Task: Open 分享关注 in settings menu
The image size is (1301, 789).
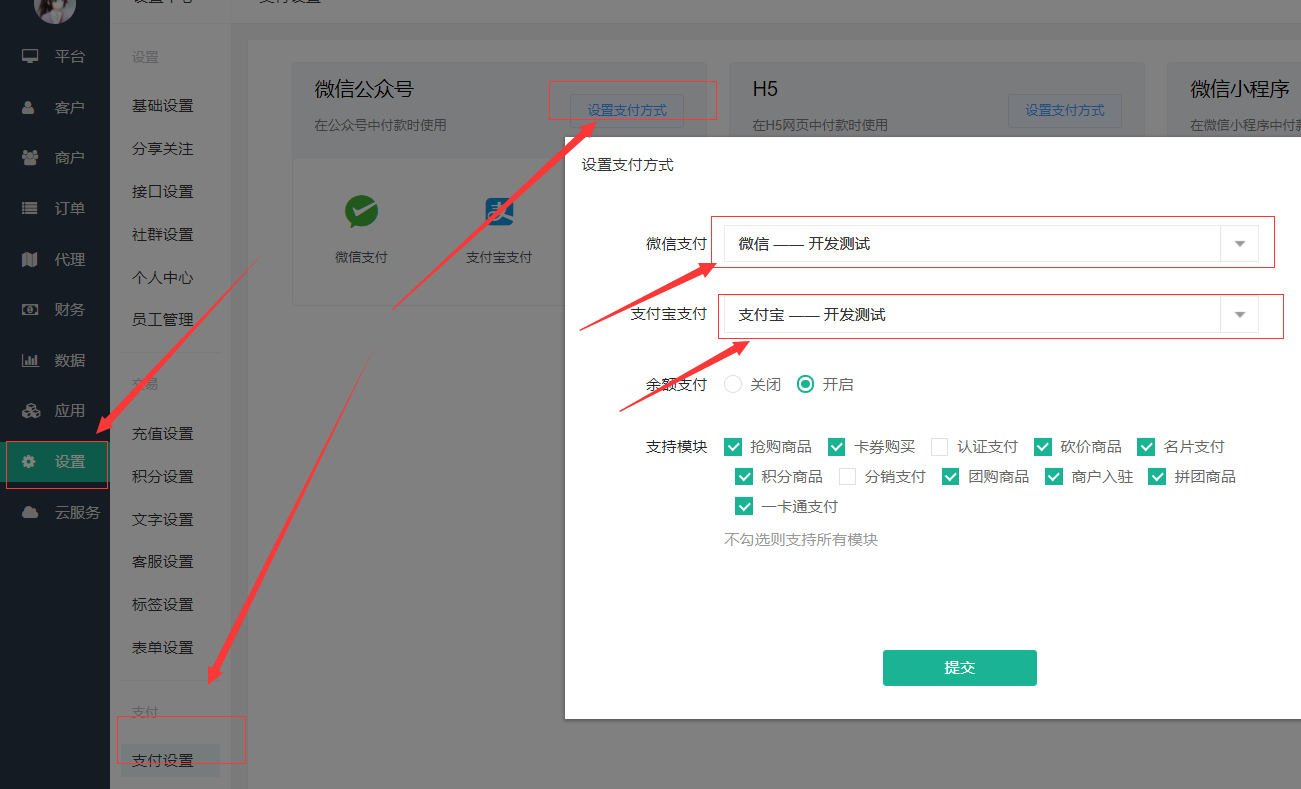Action: point(163,148)
